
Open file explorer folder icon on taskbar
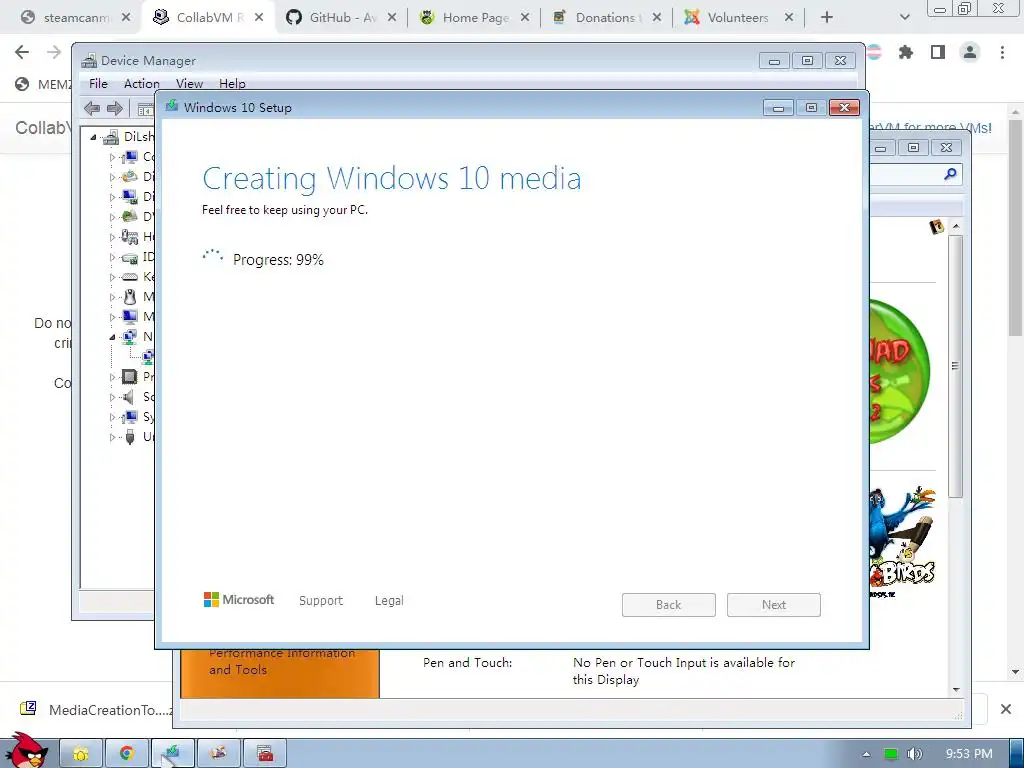[81, 754]
